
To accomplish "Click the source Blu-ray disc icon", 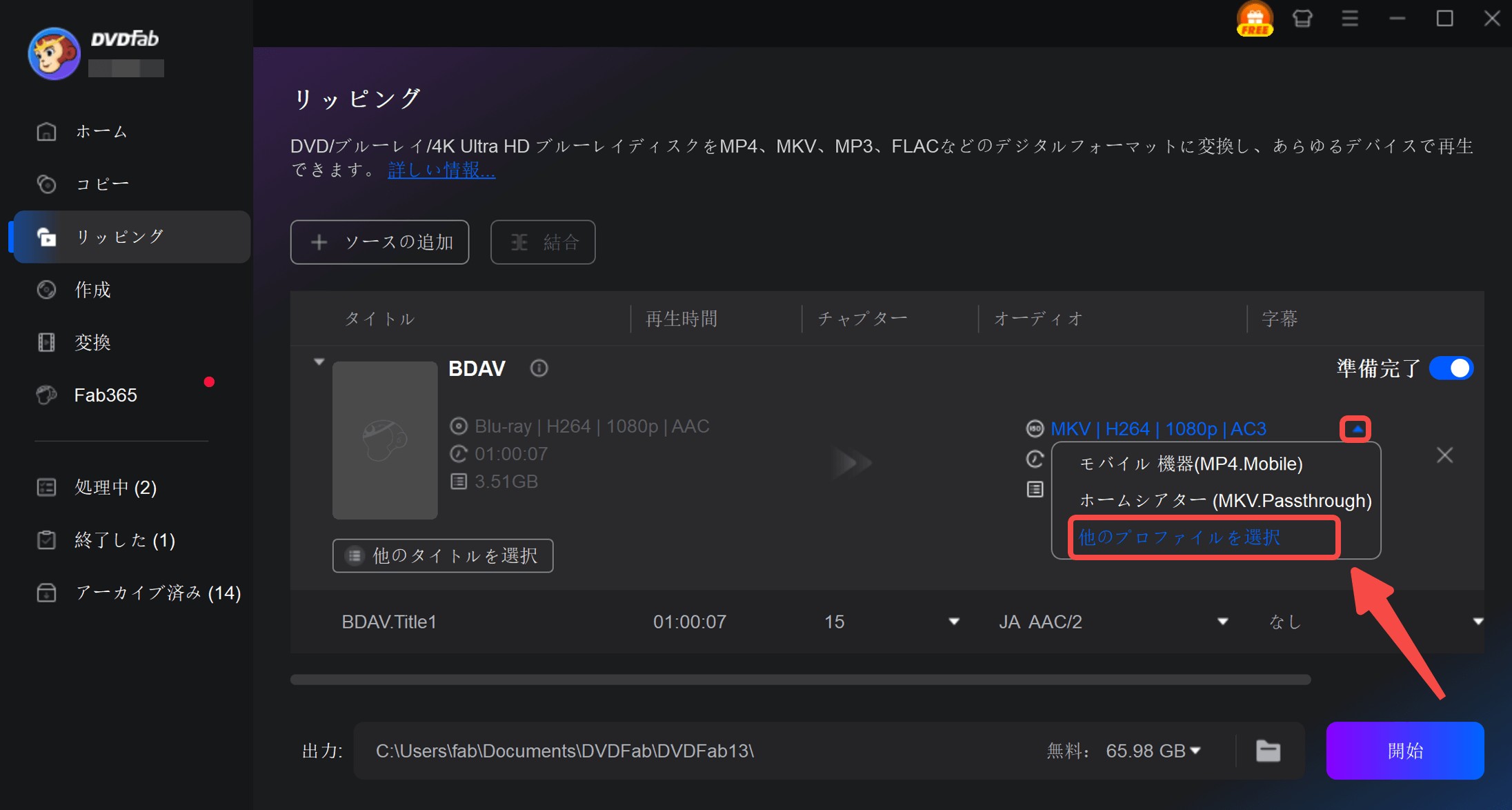I will [x=459, y=426].
